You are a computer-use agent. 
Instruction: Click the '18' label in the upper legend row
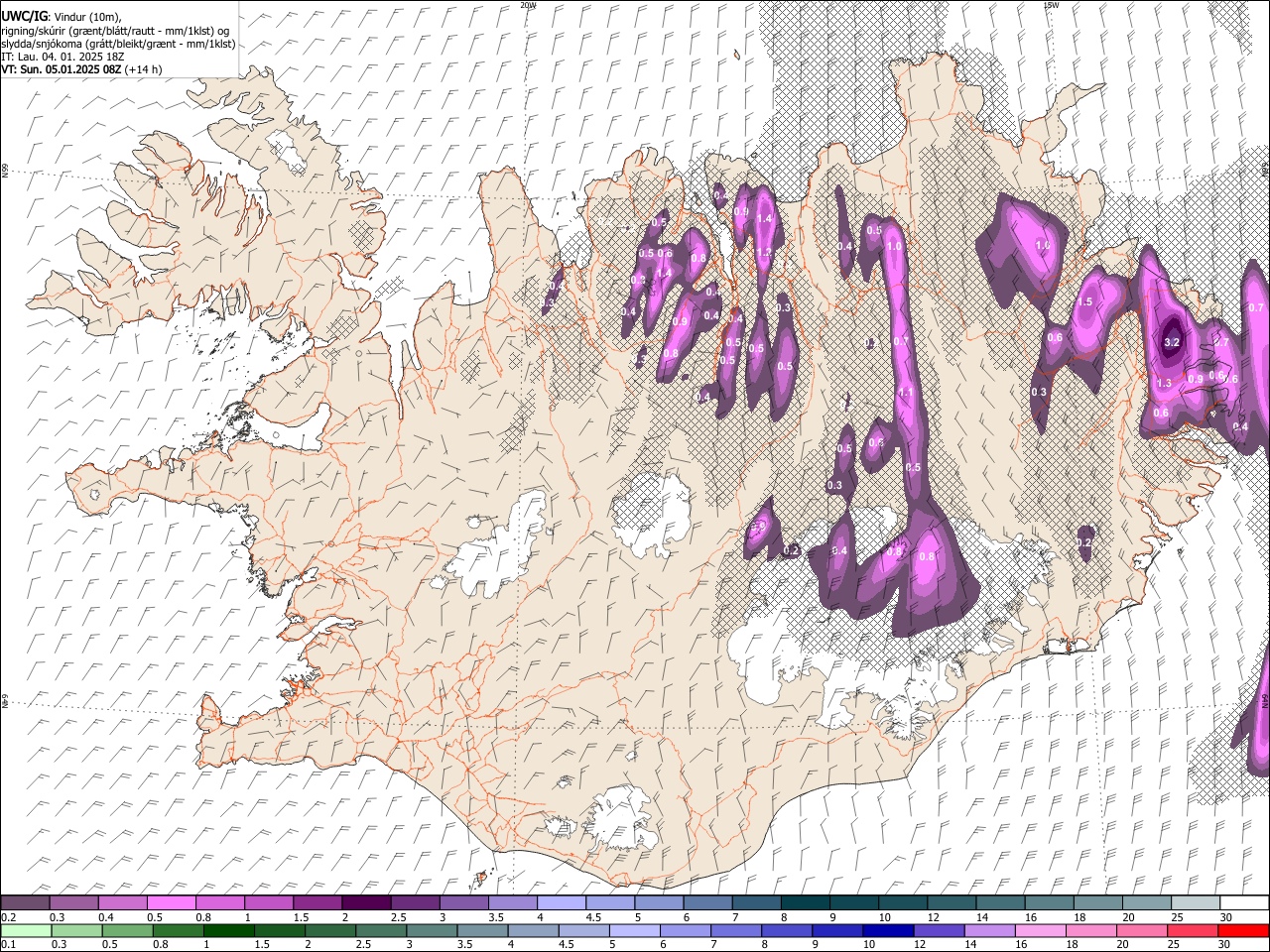1079,917
